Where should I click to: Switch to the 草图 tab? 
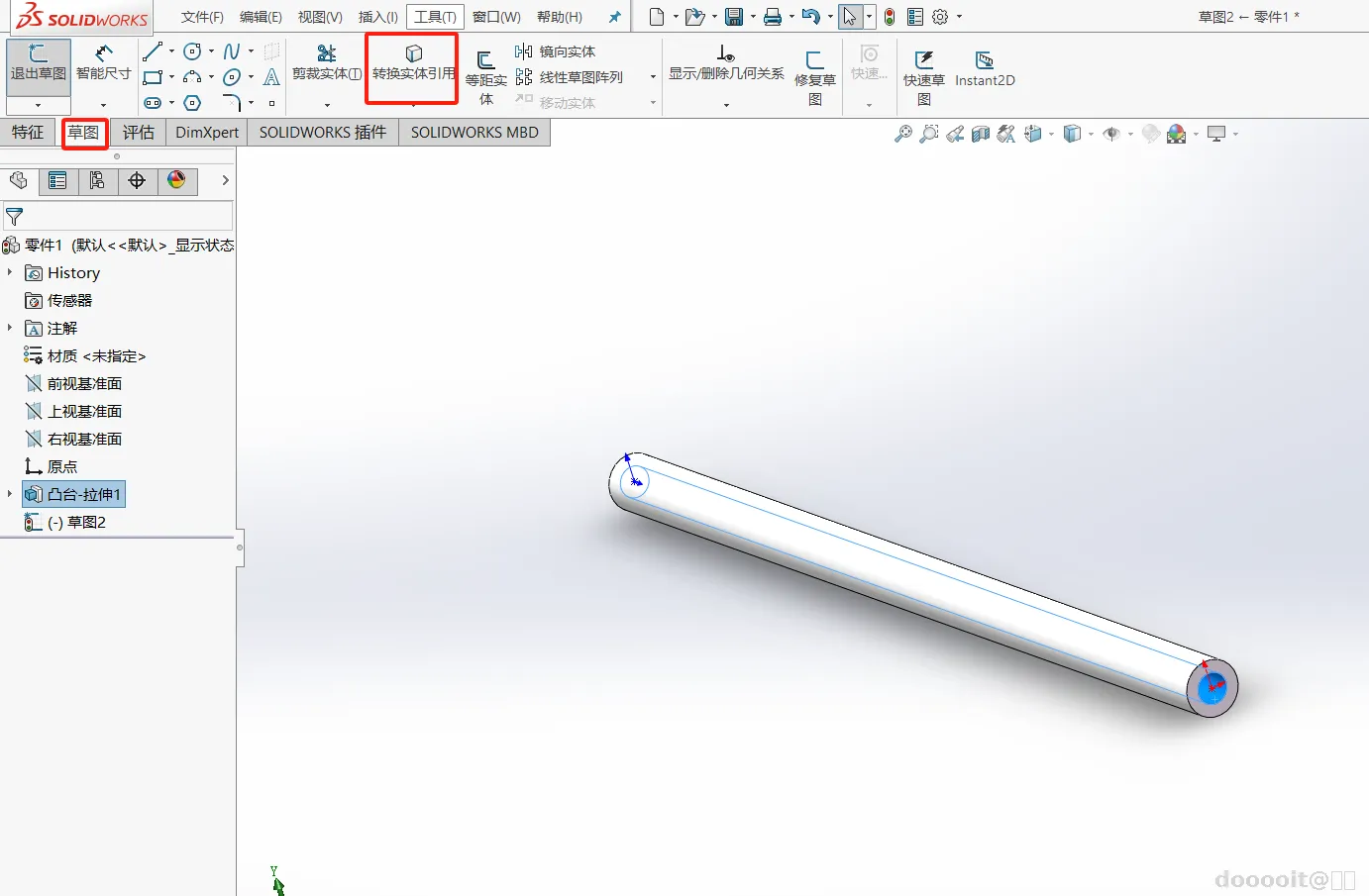pos(83,133)
